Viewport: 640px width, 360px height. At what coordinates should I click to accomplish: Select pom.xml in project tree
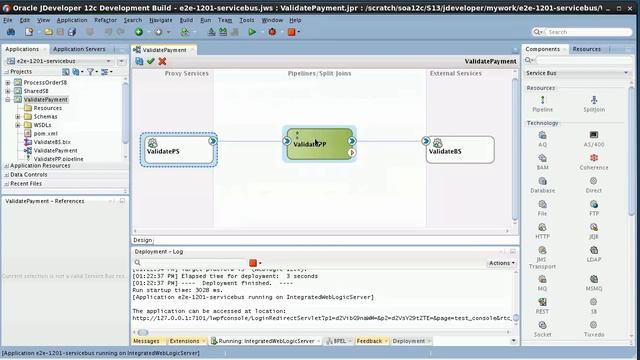45,133
